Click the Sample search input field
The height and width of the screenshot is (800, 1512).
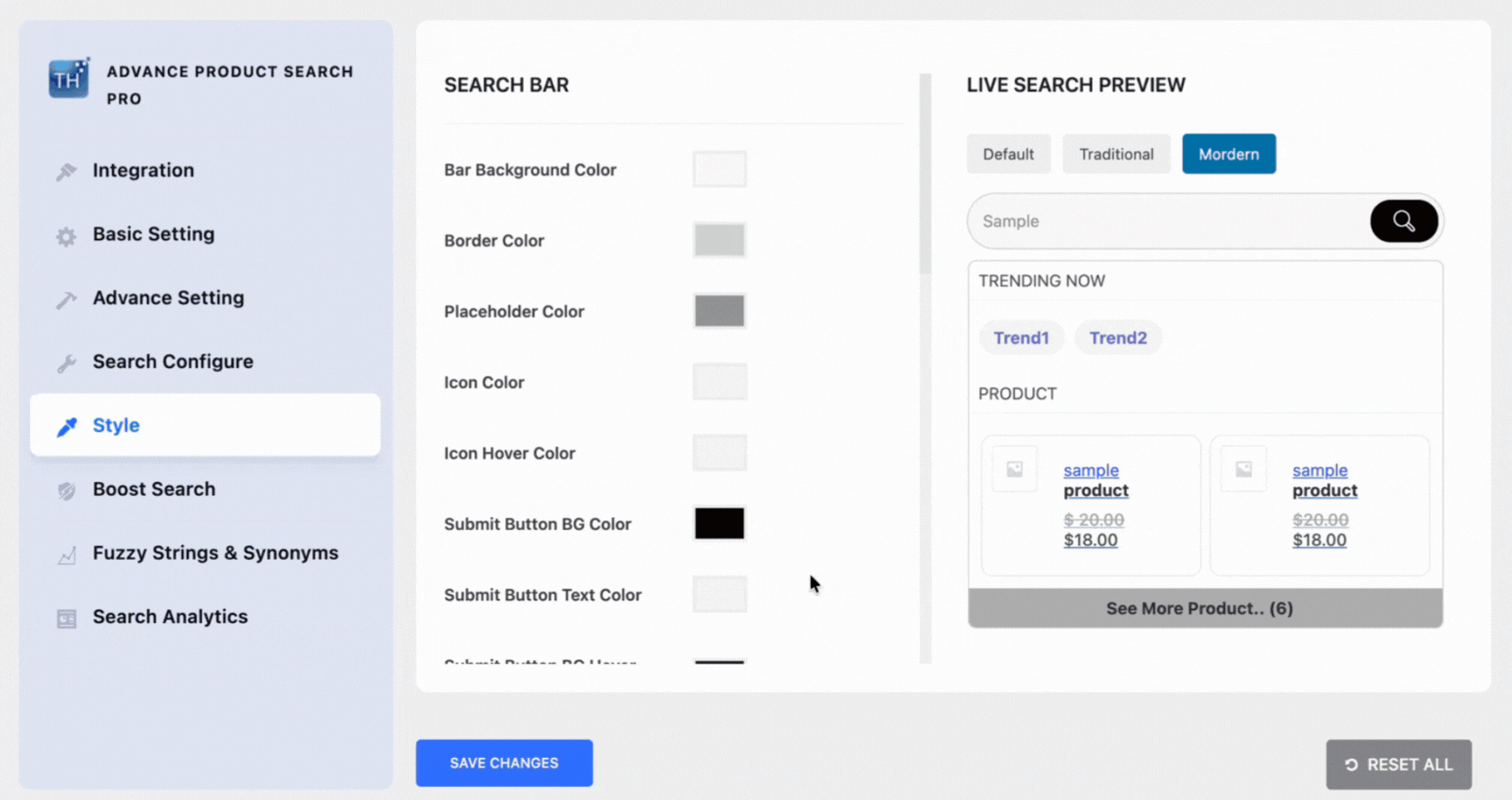pyautogui.click(x=1166, y=221)
